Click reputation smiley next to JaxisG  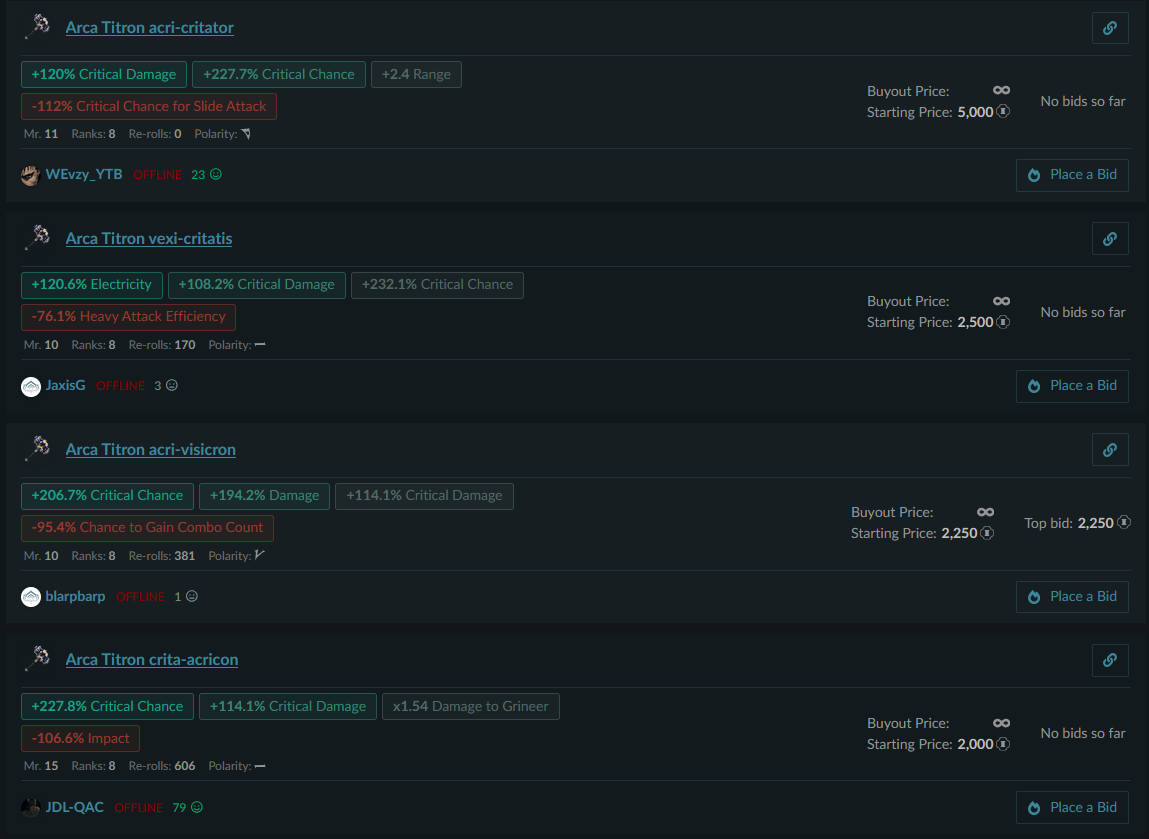[x=171, y=385]
